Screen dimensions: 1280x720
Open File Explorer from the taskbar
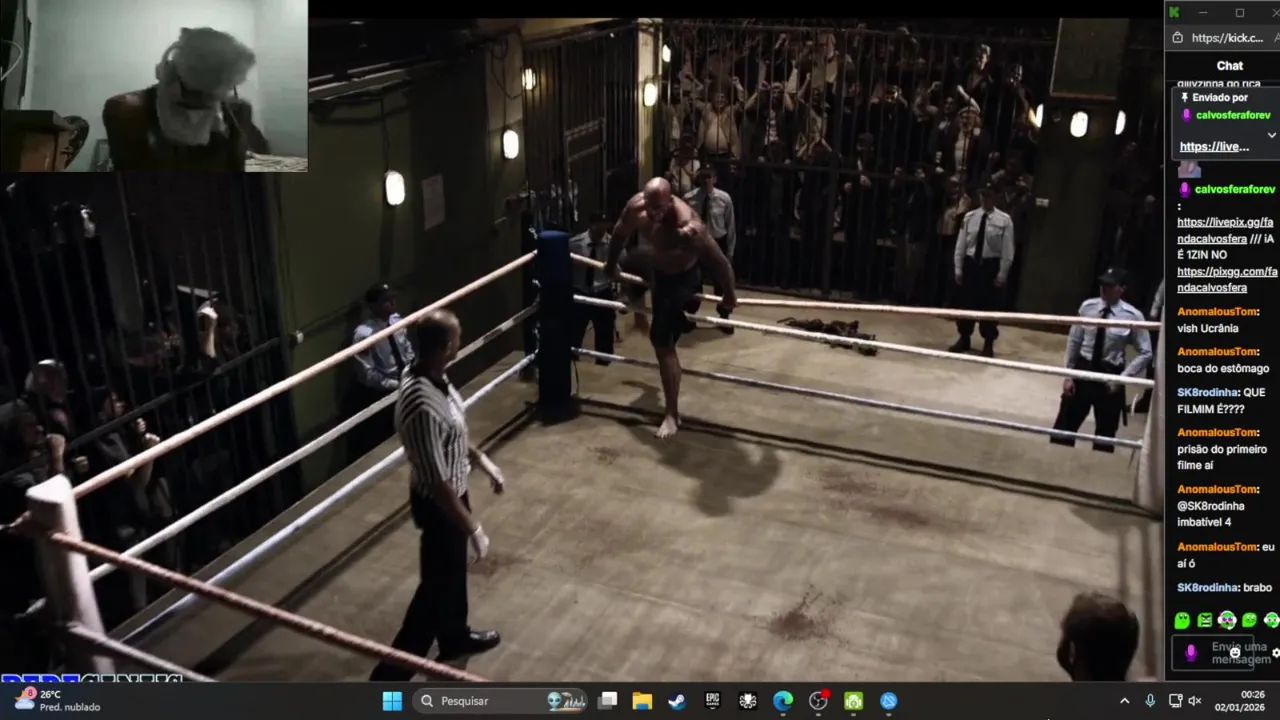[642, 701]
